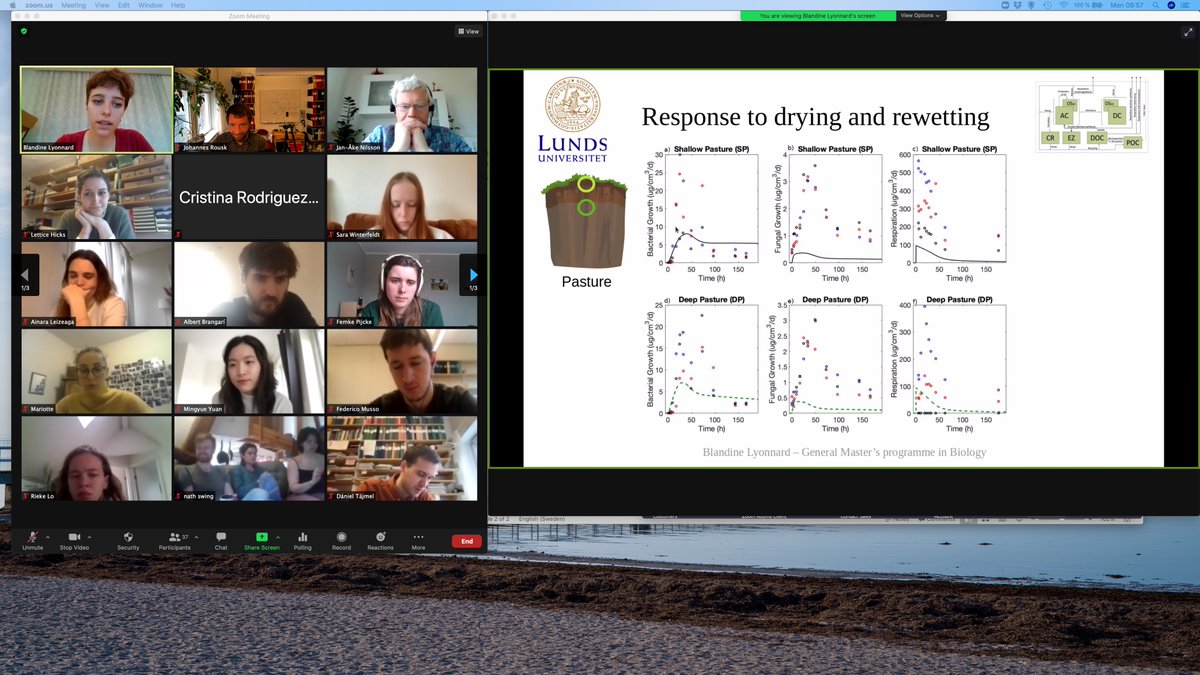Click slide title Response to drying and rewetting
Viewport: 1200px width, 675px height.
click(815, 117)
